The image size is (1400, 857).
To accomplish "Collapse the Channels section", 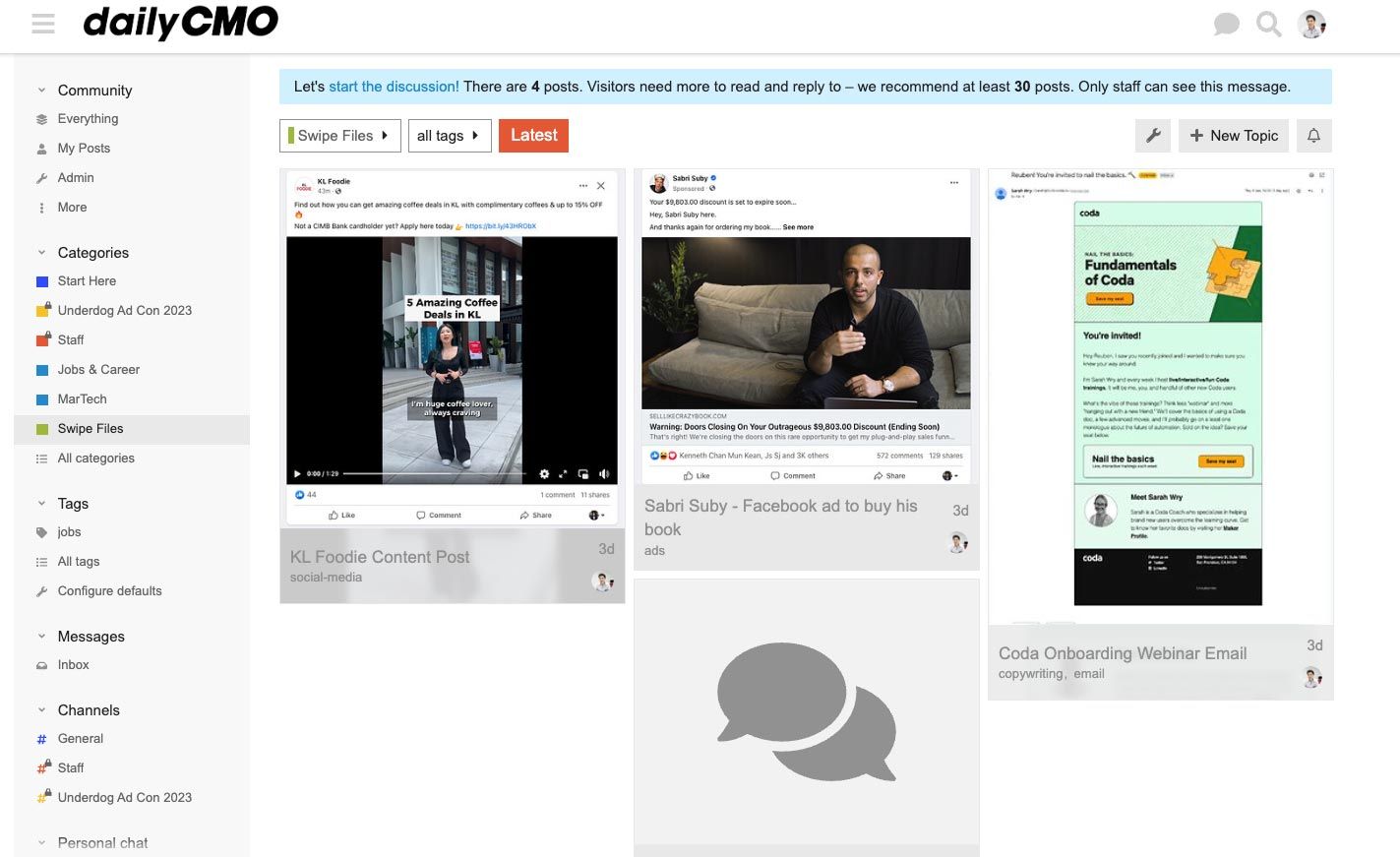I will pos(41,710).
